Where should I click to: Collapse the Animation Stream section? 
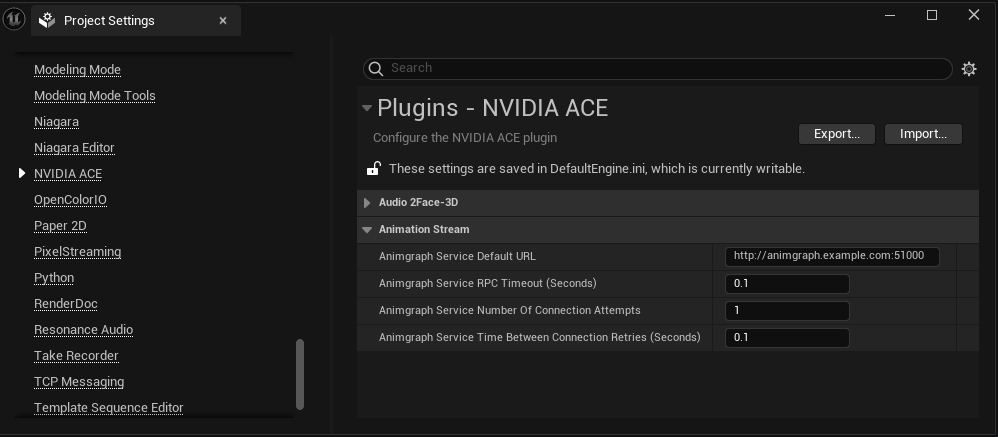pos(368,230)
